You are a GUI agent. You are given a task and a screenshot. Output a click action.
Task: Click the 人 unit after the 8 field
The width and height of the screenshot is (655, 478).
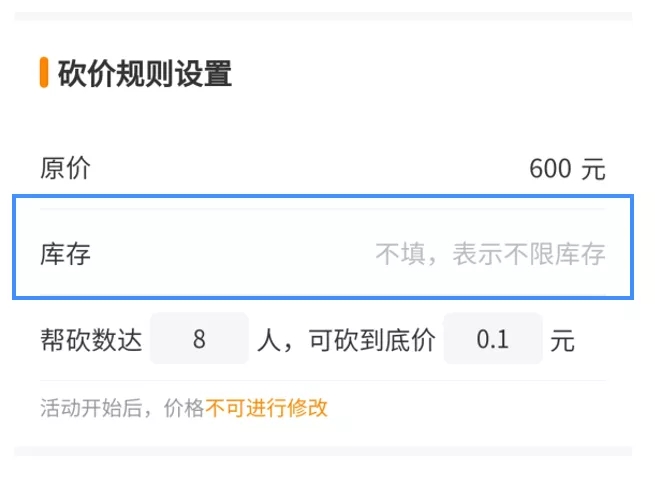coord(266,340)
